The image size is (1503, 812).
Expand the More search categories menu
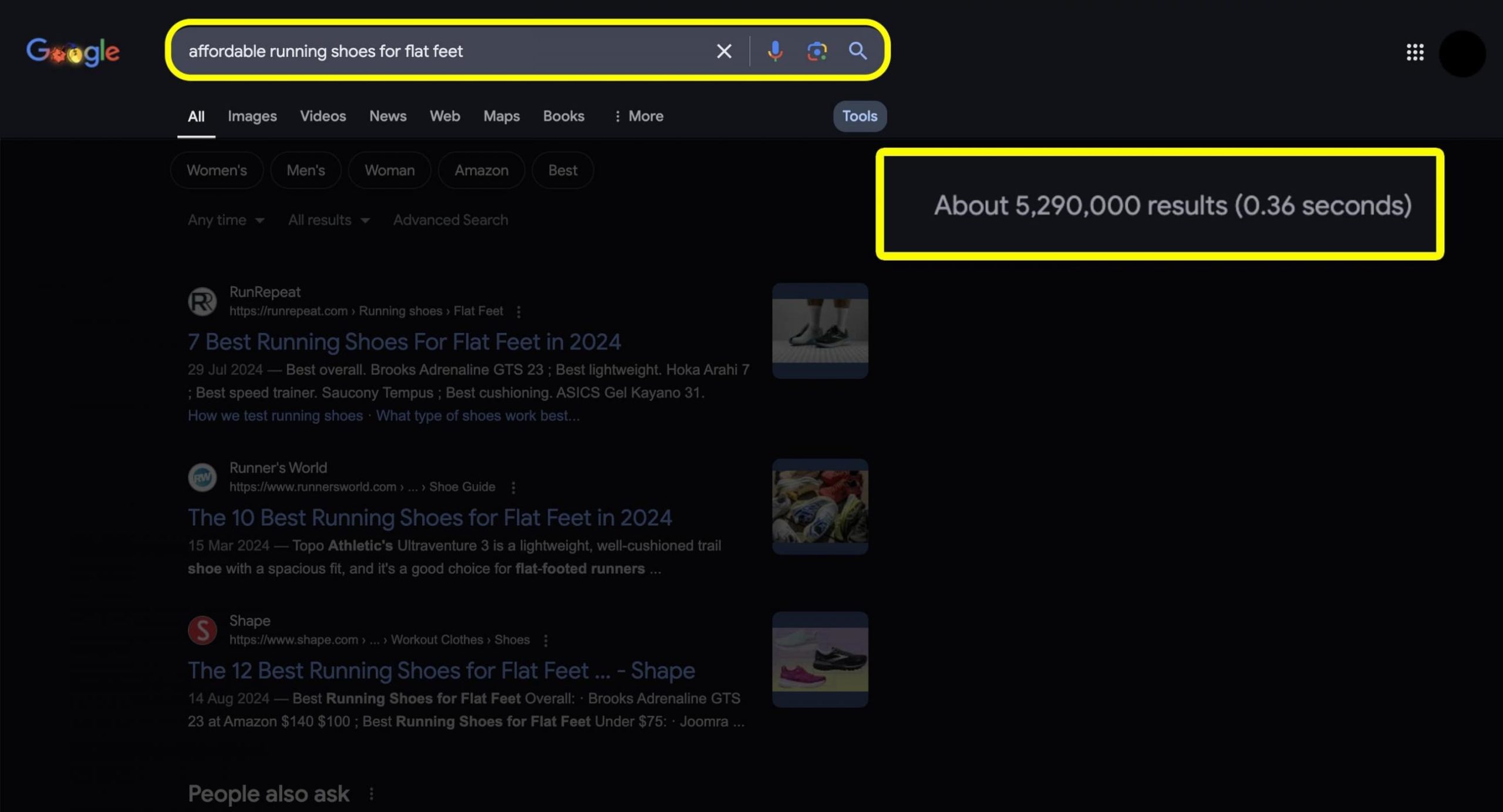638,116
